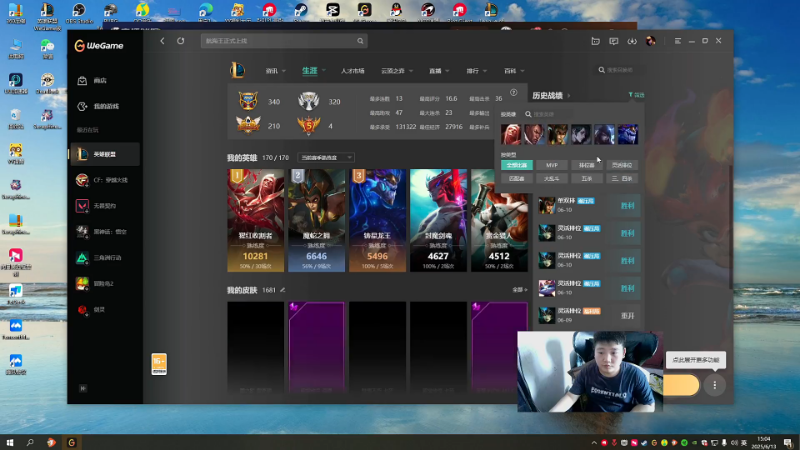Screen dimensions: 800x450
Task: Open the messages icon in the title bar
Action: coord(614,41)
